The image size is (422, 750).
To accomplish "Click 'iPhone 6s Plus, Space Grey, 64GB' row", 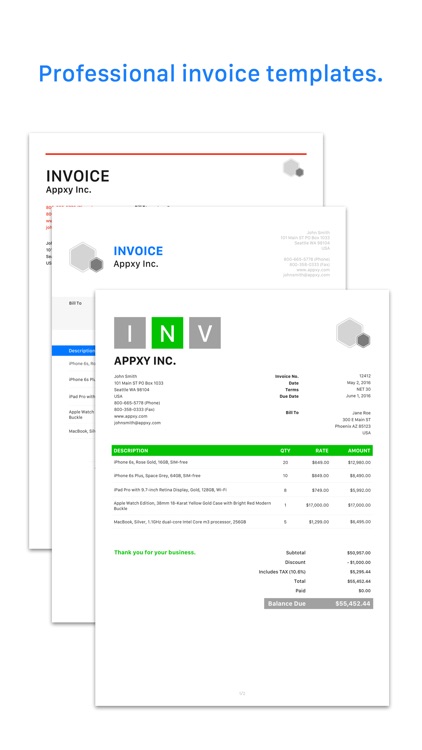I will [x=242, y=476].
